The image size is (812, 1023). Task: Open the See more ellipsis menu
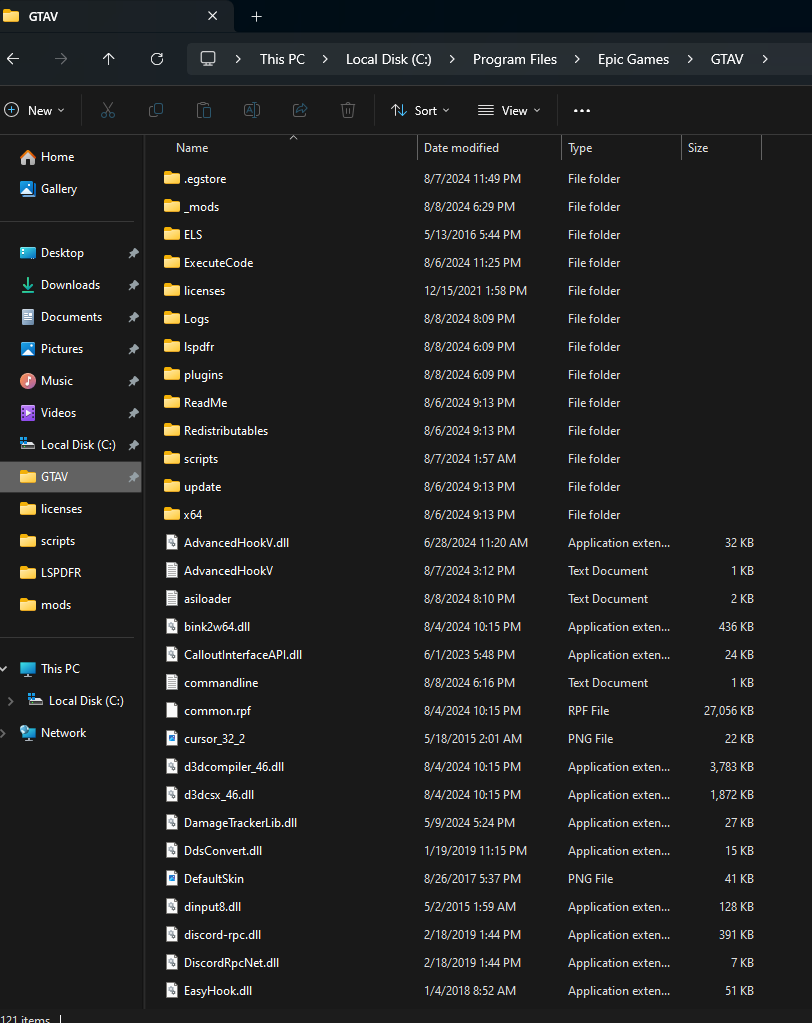(582, 110)
